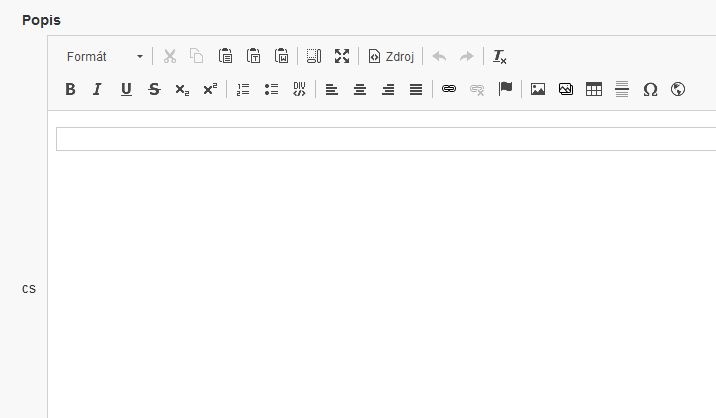Insert a numbered list
The height and width of the screenshot is (418, 716).
[243, 89]
